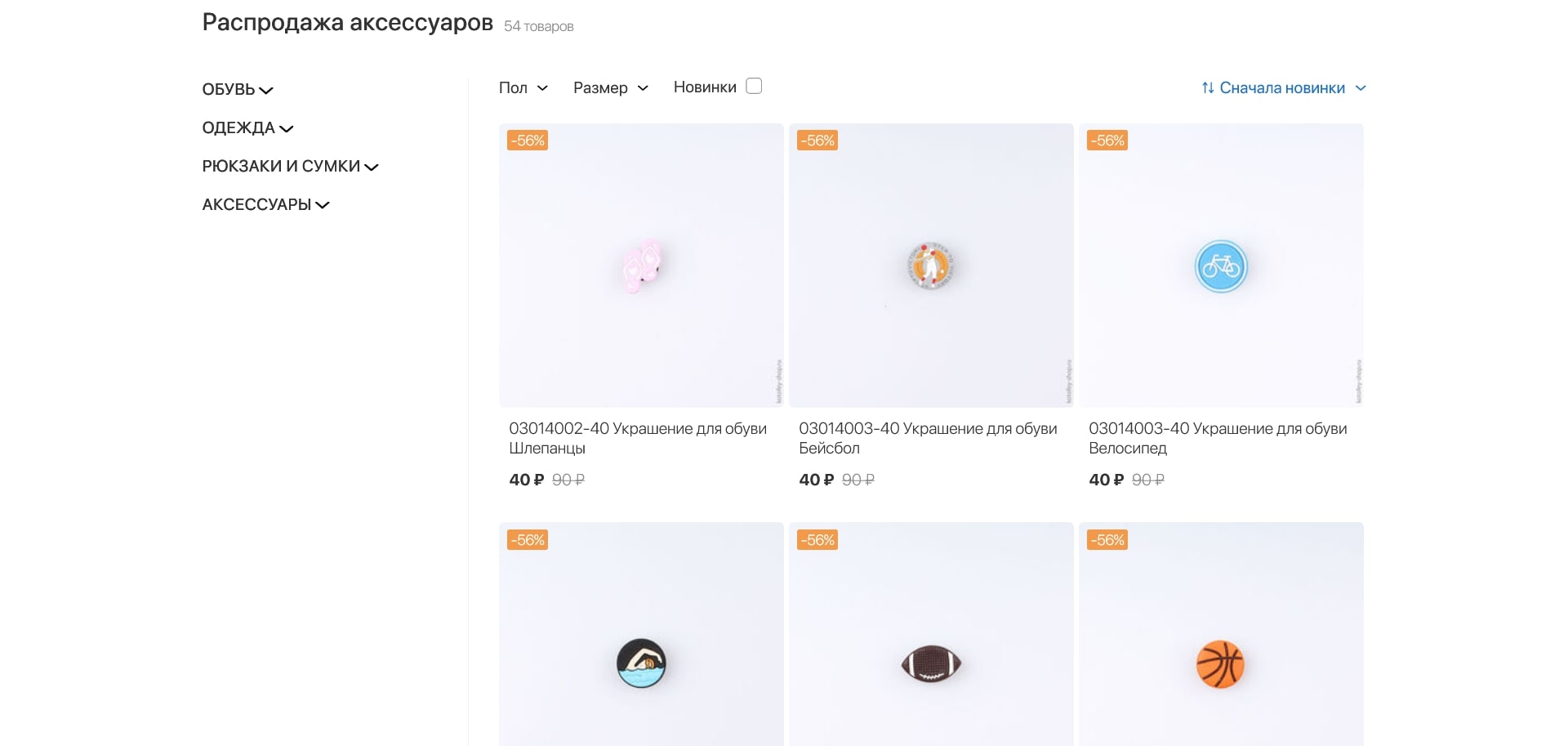The height and width of the screenshot is (746, 1568).
Task: Click the orange basketball charm image
Action: 1220,663
